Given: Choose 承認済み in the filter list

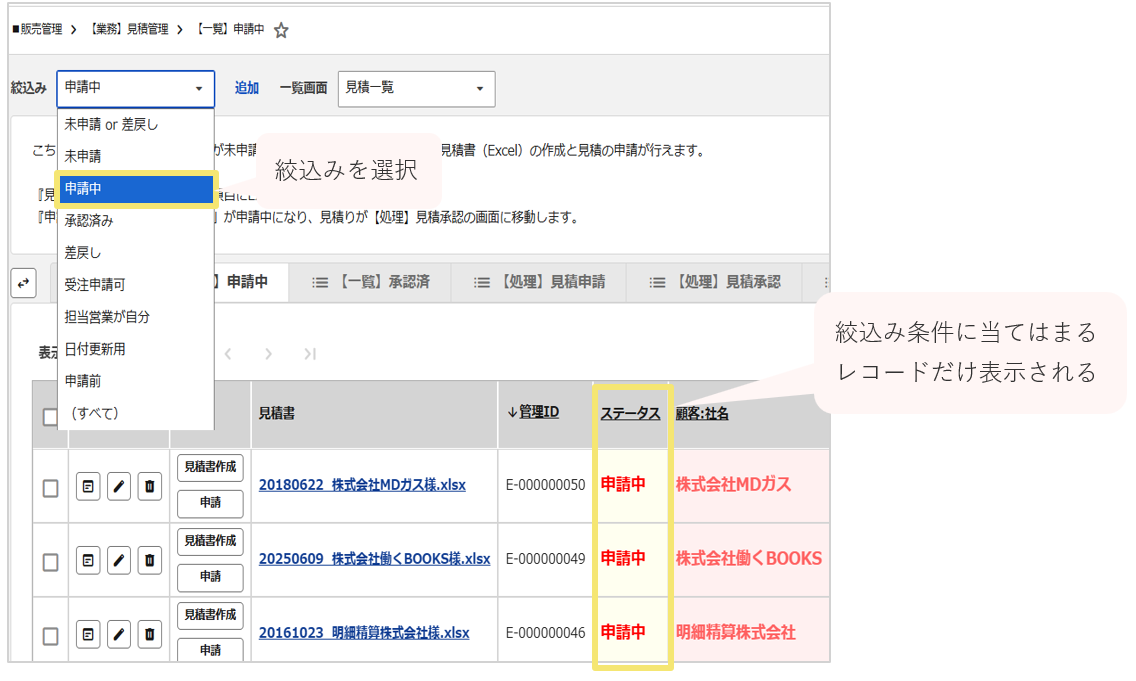Looking at the screenshot, I should point(135,220).
